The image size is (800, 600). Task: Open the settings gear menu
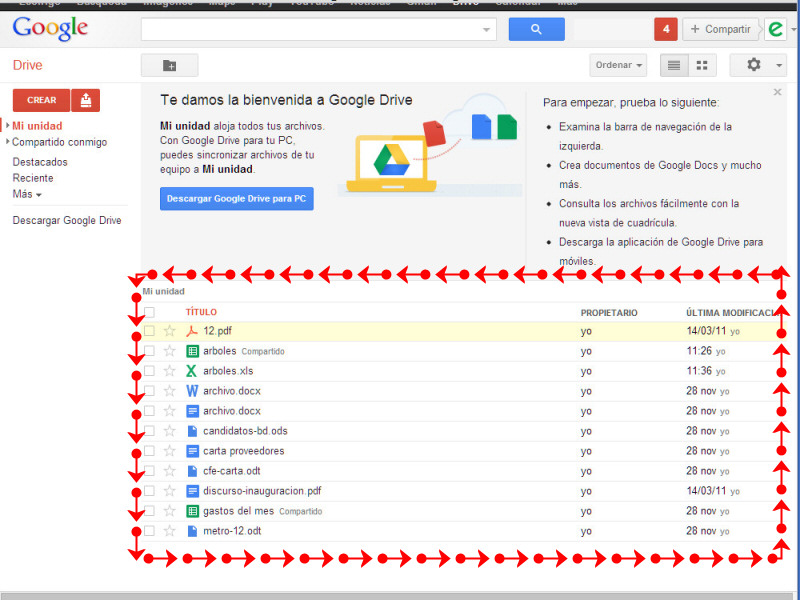(754, 65)
